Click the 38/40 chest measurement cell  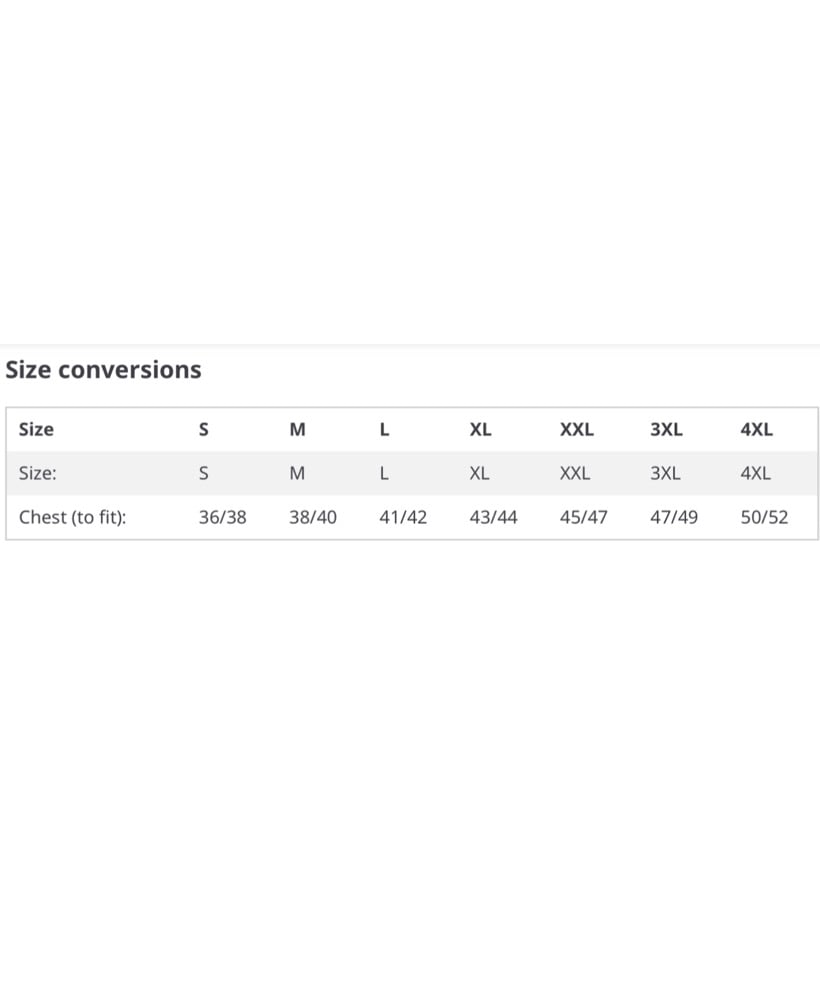pos(312,517)
